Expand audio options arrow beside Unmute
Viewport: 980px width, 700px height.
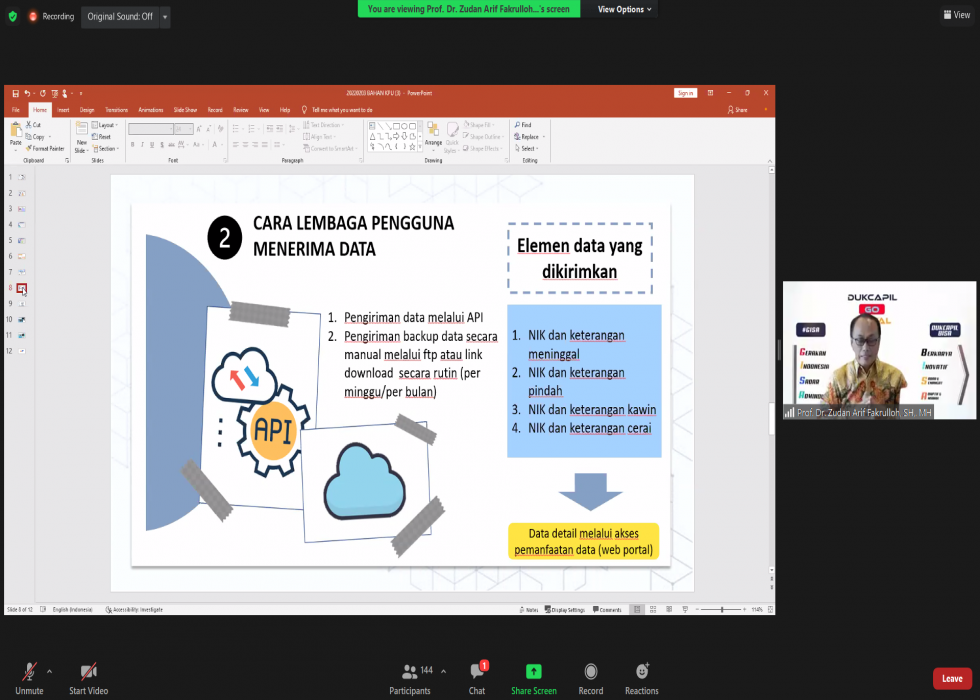click(49, 670)
